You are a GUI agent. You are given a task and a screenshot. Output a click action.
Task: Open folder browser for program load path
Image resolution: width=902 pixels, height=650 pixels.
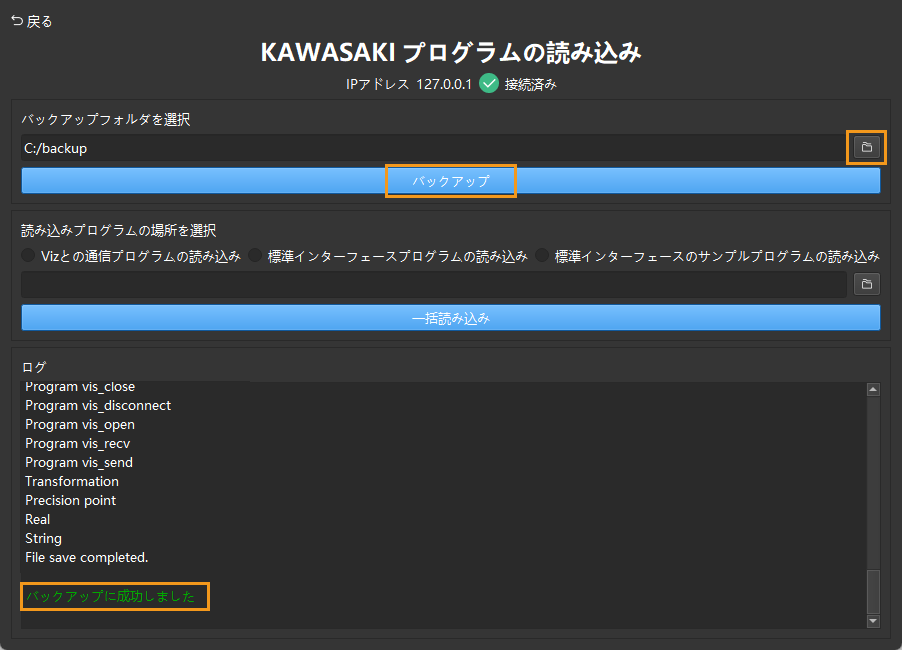tap(866, 284)
